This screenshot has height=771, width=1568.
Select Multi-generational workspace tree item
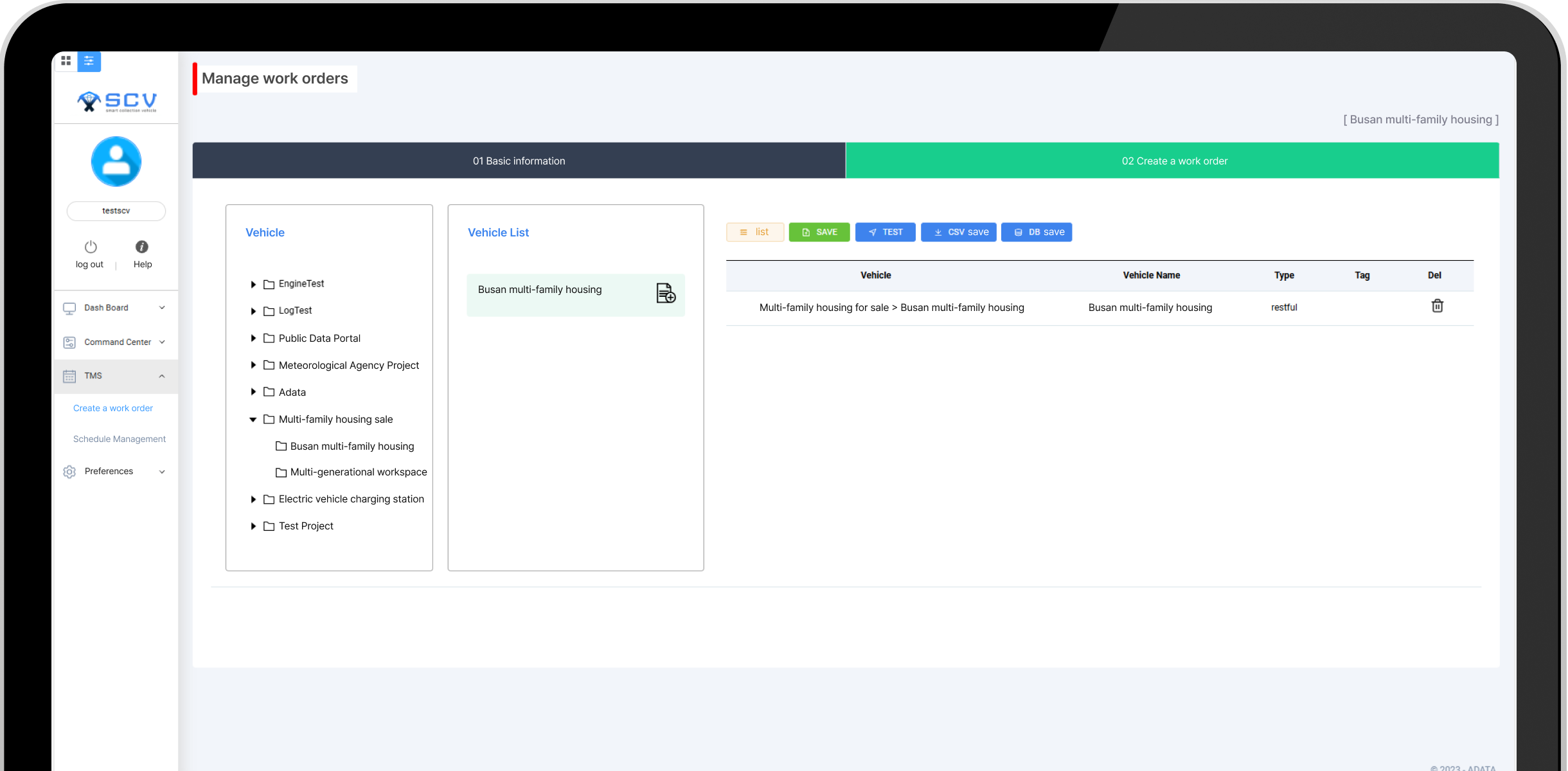[x=359, y=472]
